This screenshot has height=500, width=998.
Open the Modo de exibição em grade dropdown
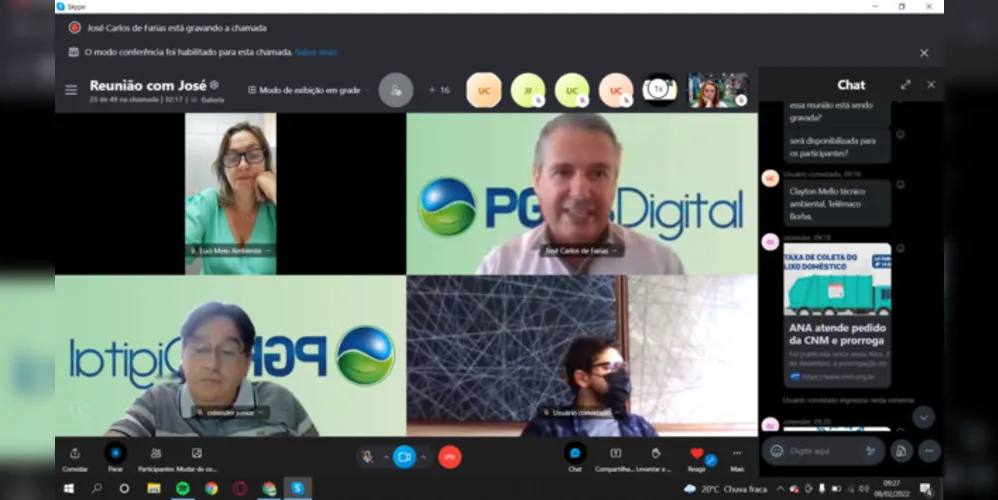(x=309, y=90)
